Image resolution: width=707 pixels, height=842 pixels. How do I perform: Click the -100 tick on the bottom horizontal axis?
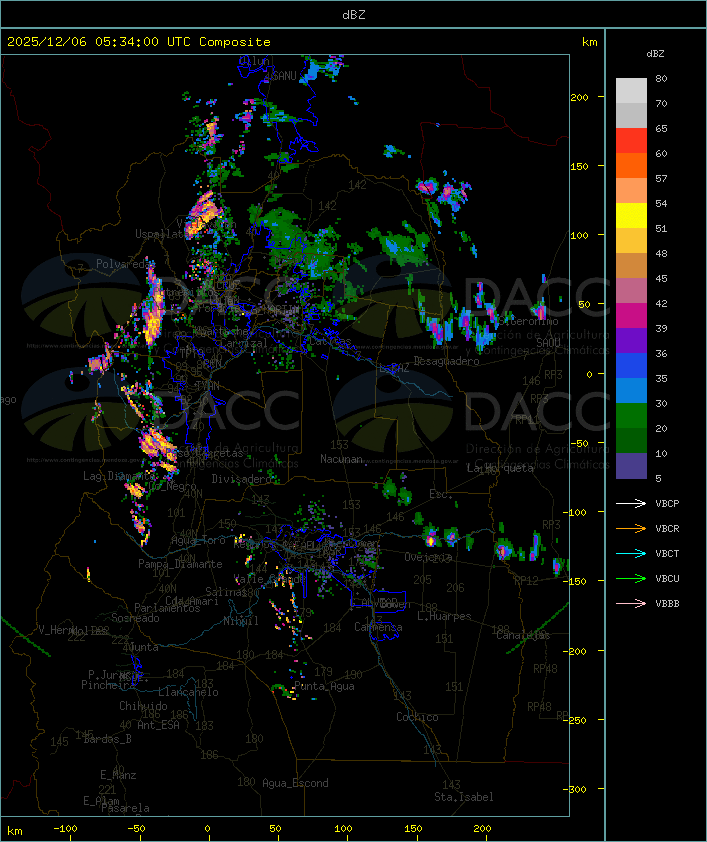click(65, 829)
